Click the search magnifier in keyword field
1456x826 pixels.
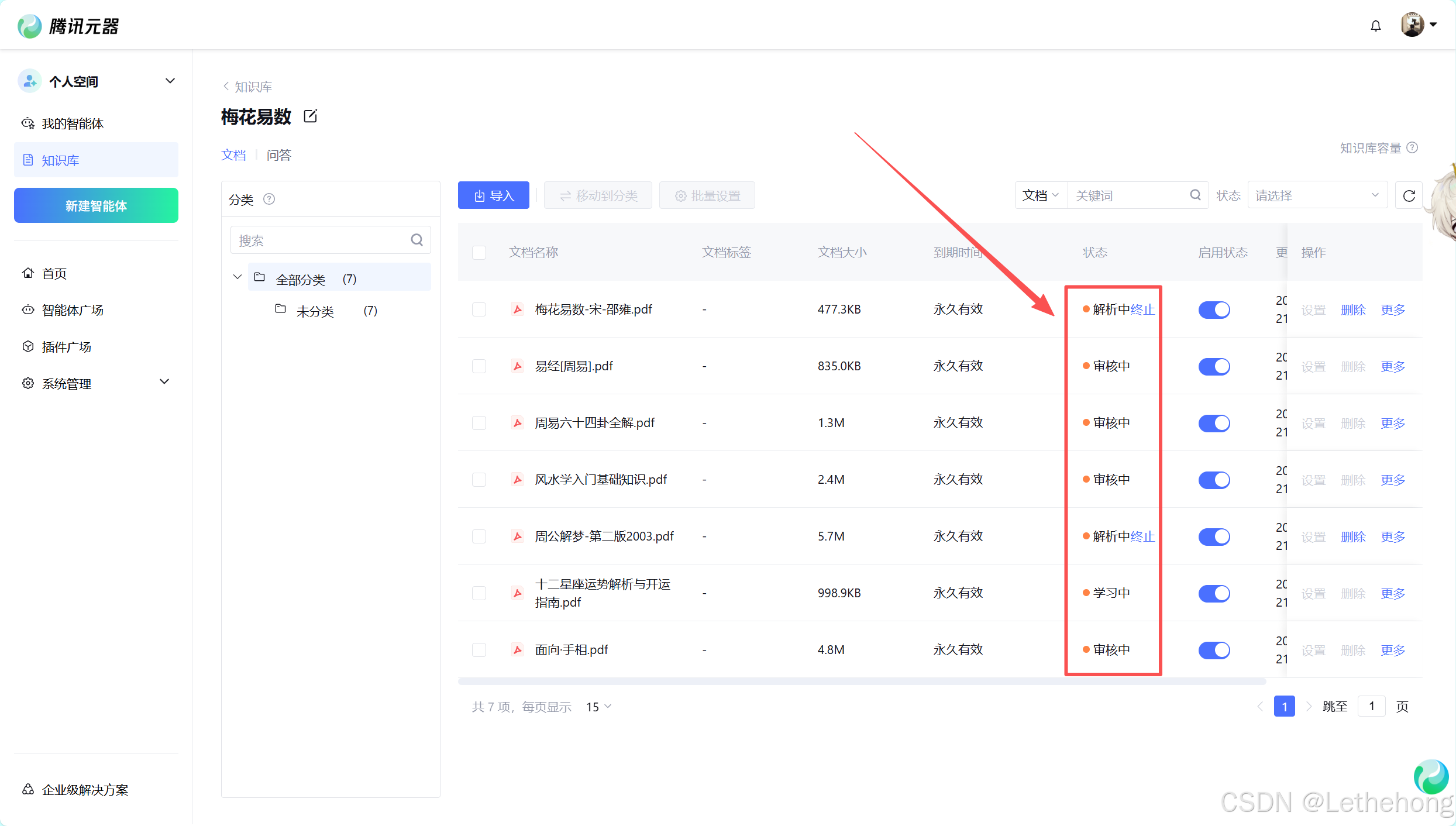tap(1195, 195)
